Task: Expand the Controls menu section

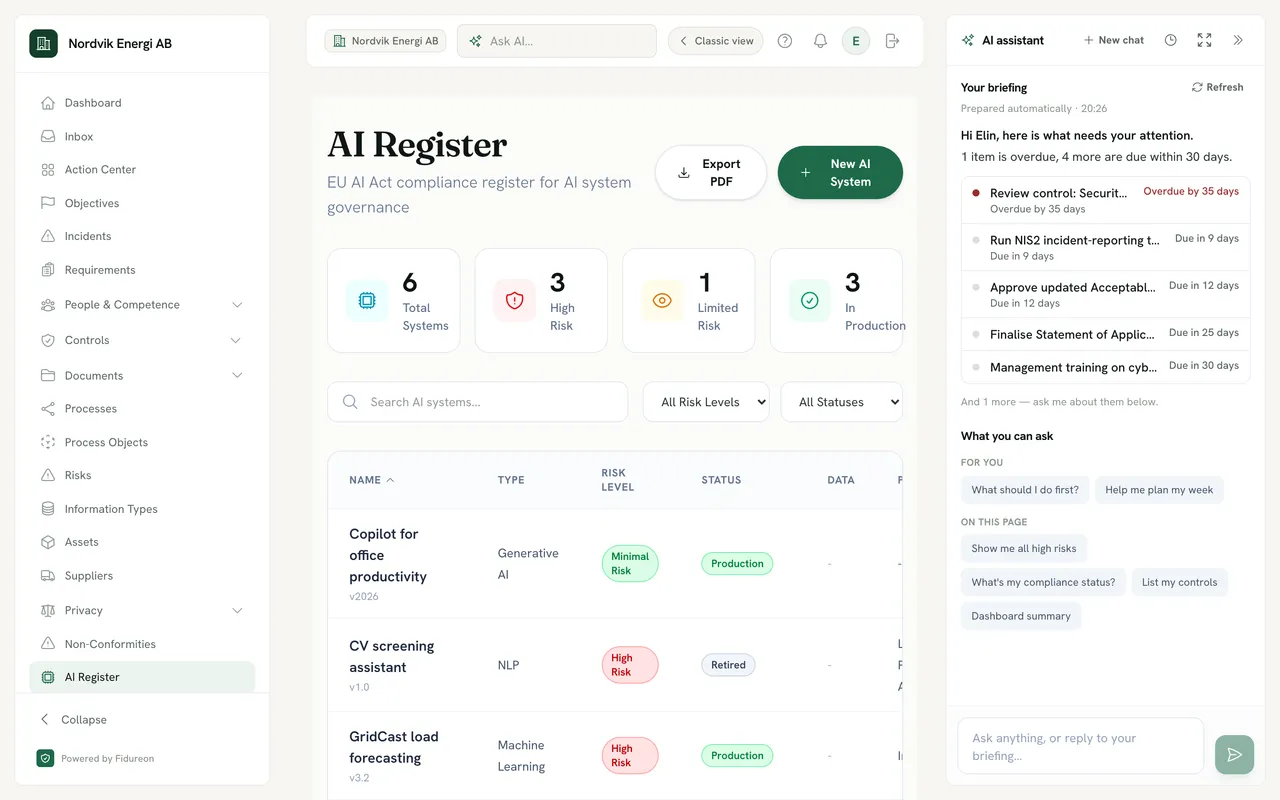Action: point(142,340)
